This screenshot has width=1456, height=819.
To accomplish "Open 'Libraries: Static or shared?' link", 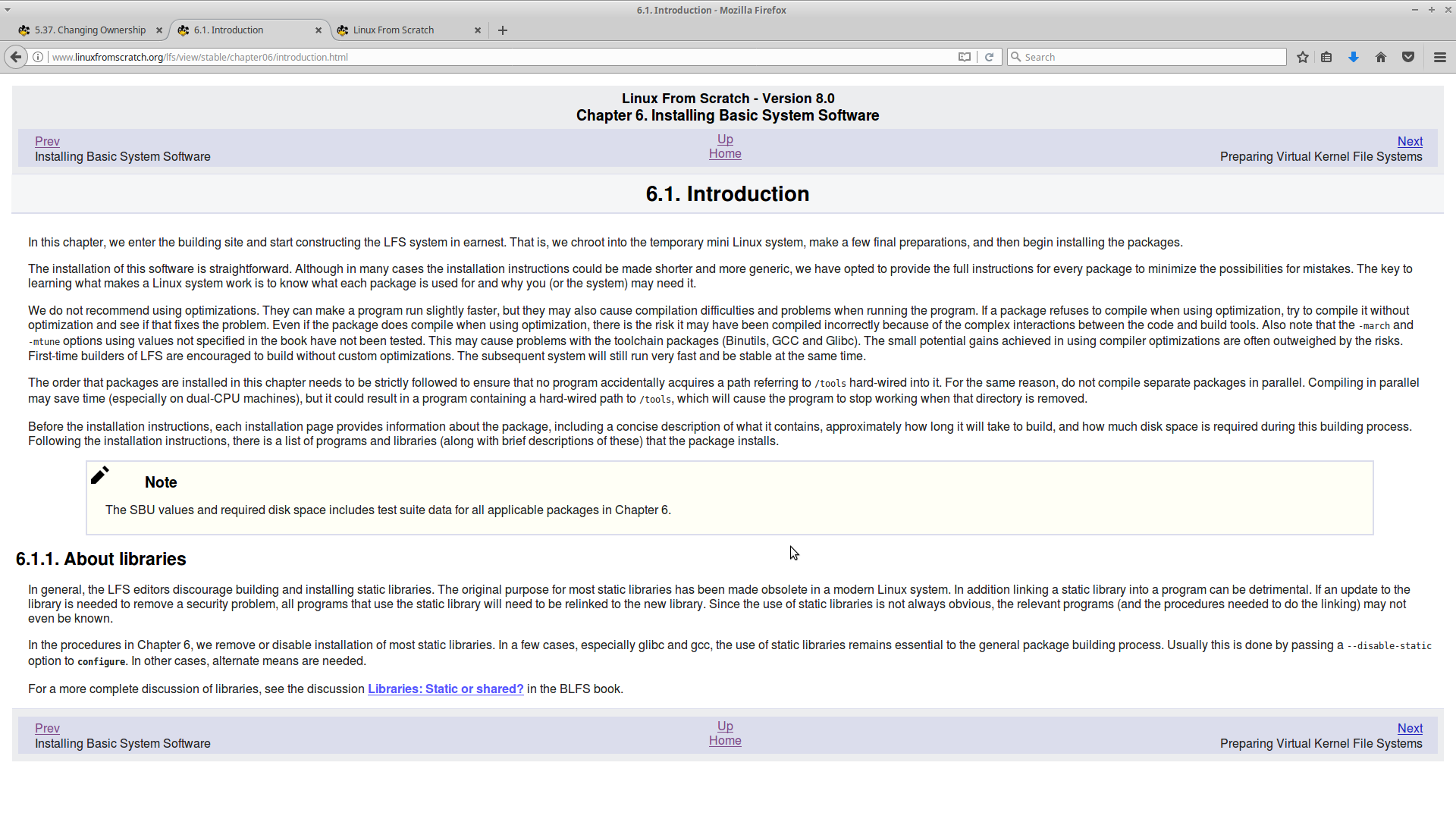I will 446,689.
